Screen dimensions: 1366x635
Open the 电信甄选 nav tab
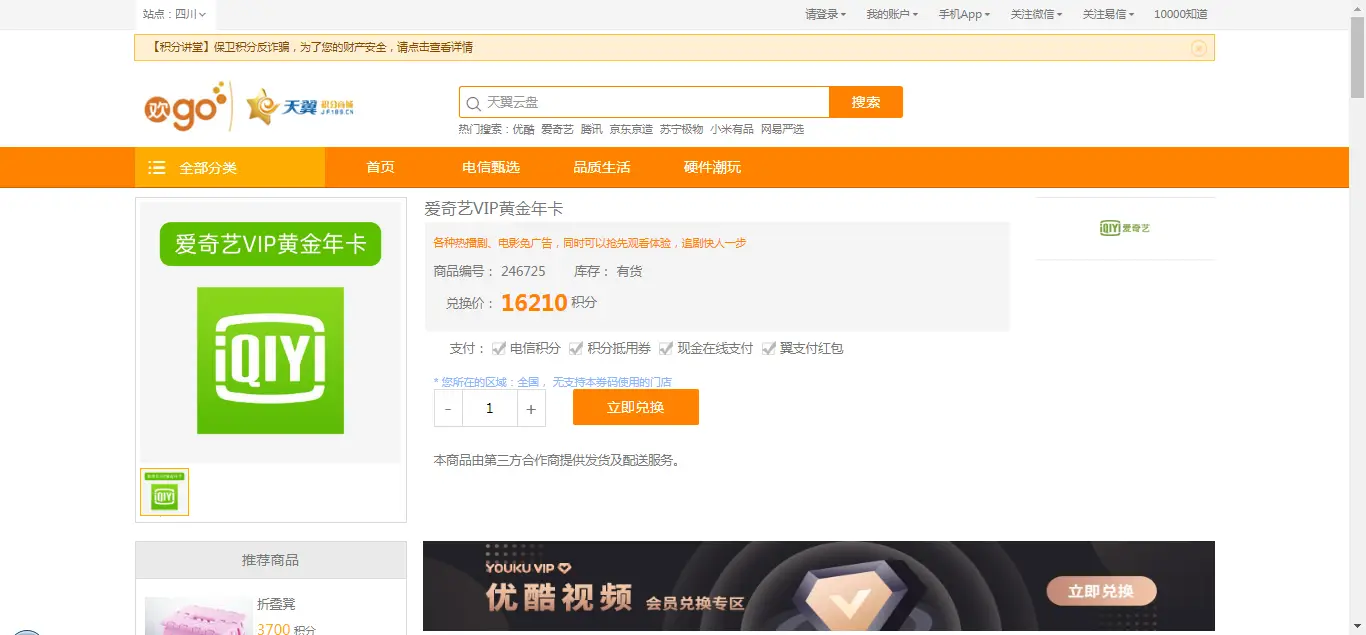point(491,167)
